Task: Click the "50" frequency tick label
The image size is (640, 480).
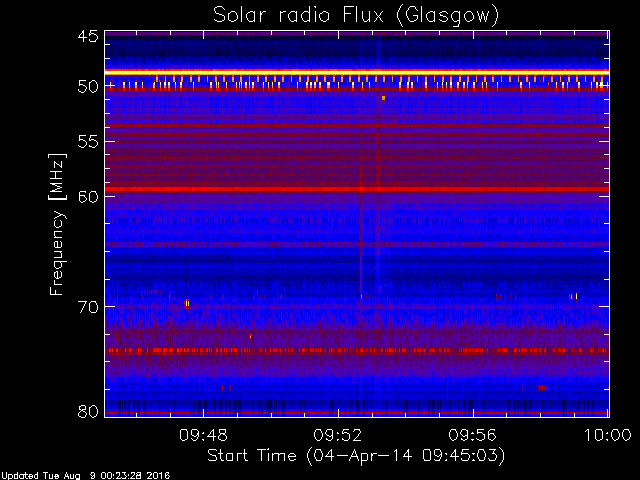Action: (x=88, y=87)
